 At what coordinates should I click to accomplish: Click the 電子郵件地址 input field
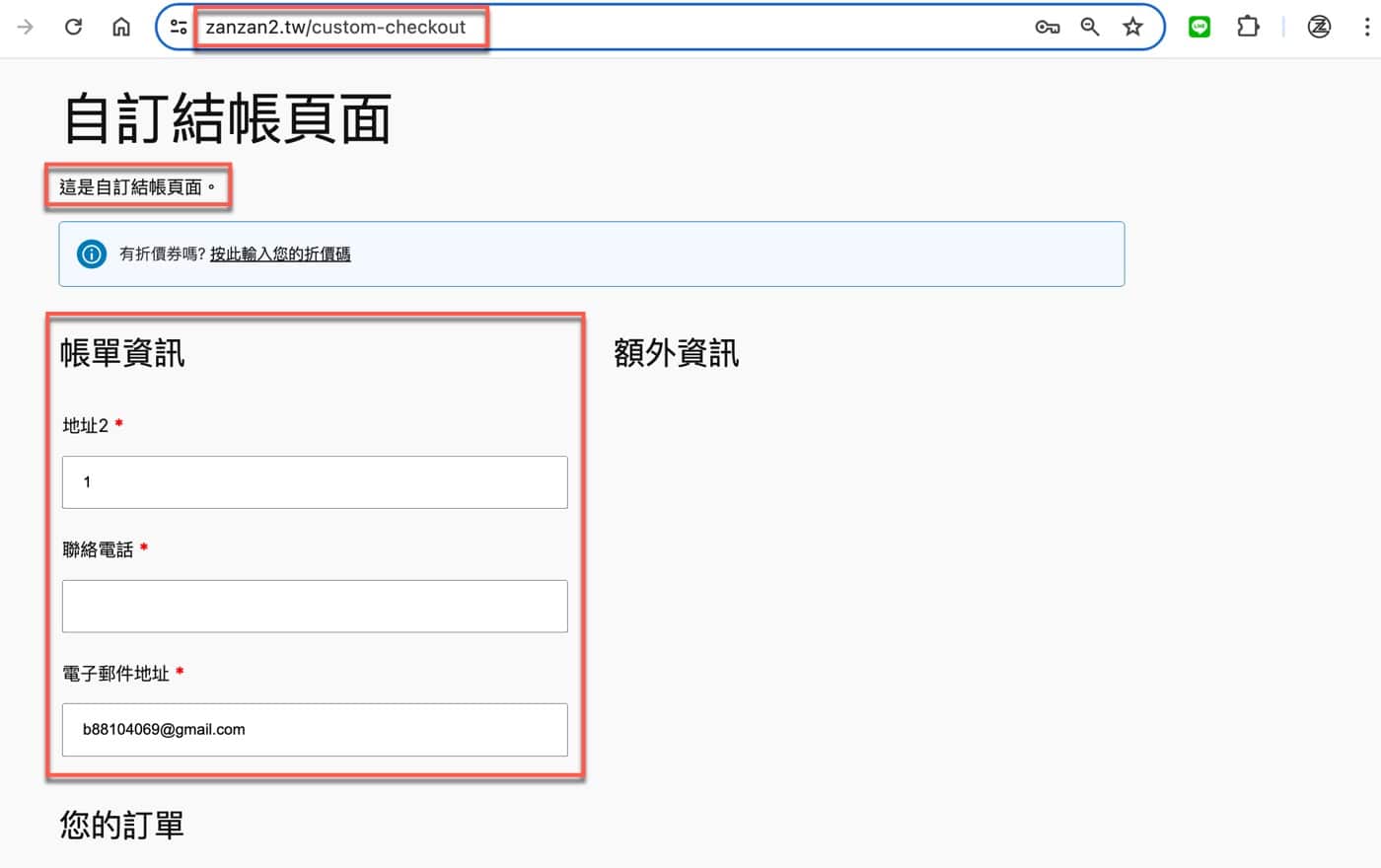pyautogui.click(x=315, y=730)
